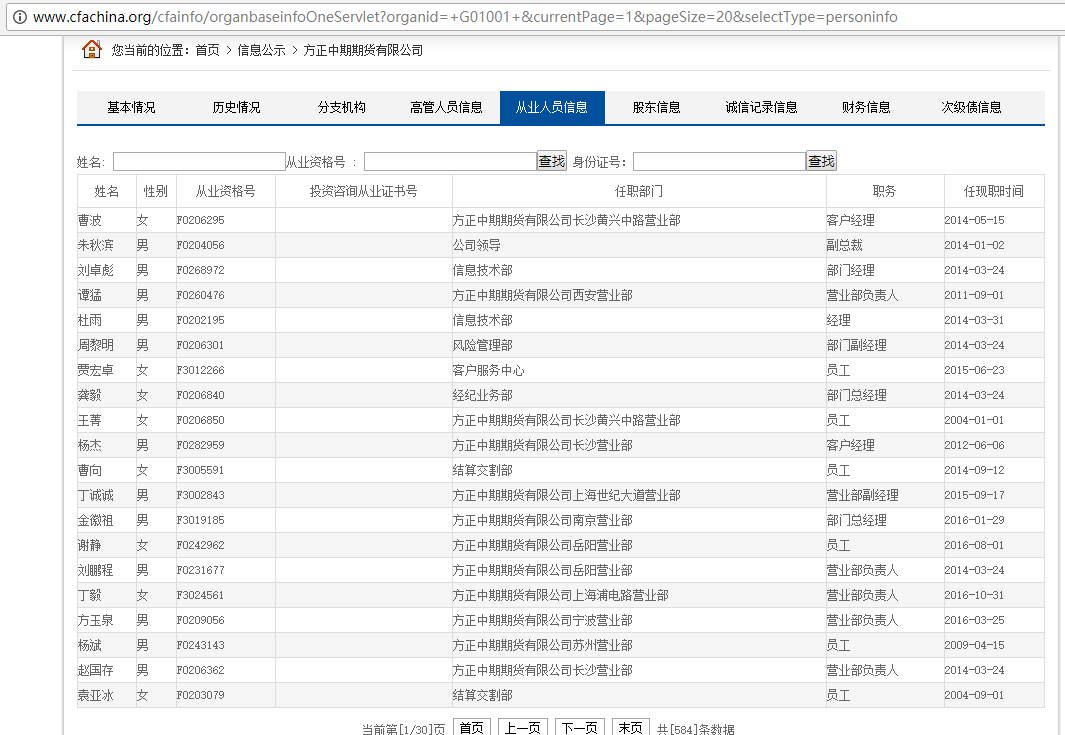
Task: Click the home icon in breadcrumb
Action: tap(91, 49)
